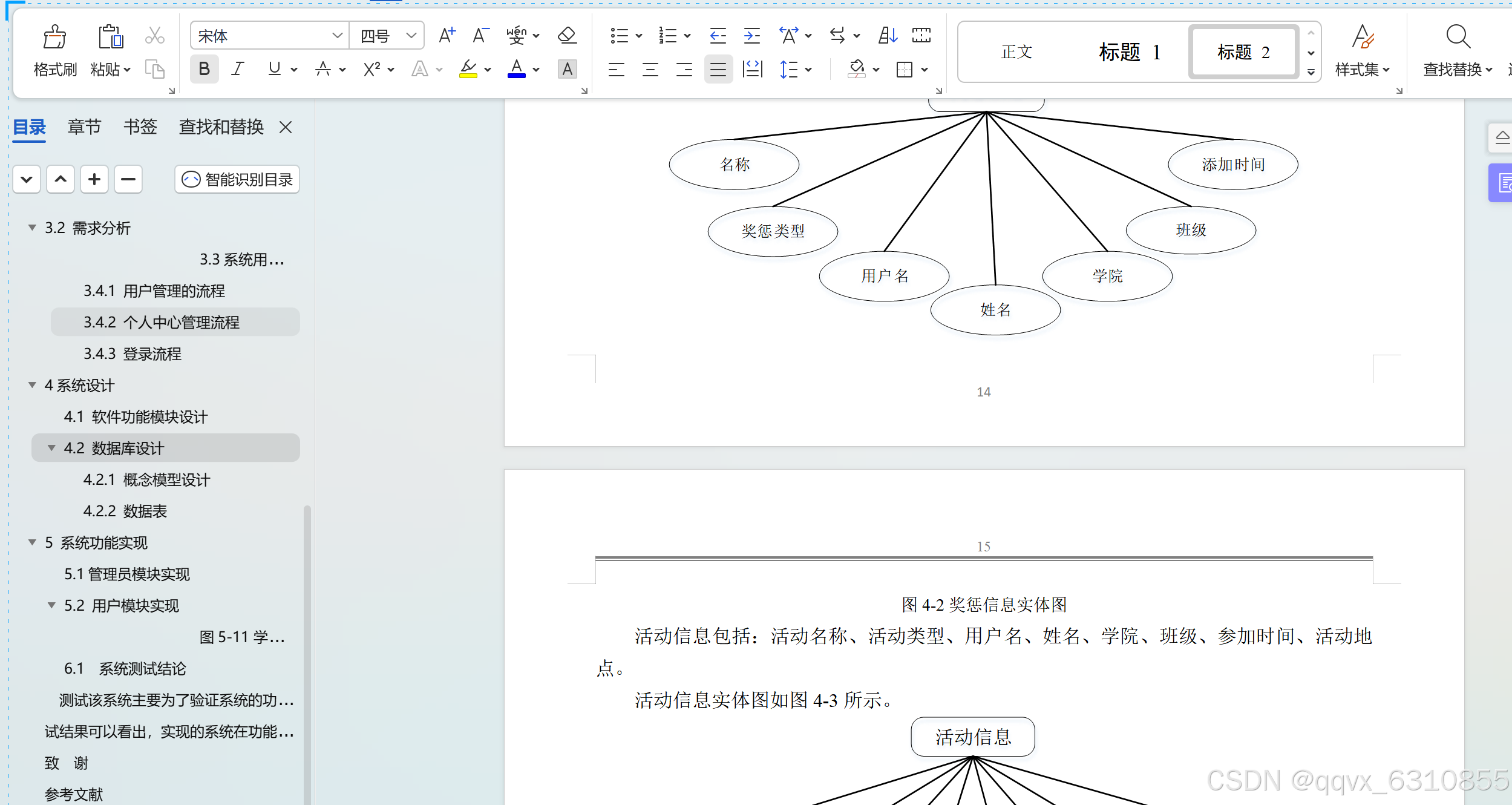Toggle justify alignment button
1512x805 pixels.
718,70
